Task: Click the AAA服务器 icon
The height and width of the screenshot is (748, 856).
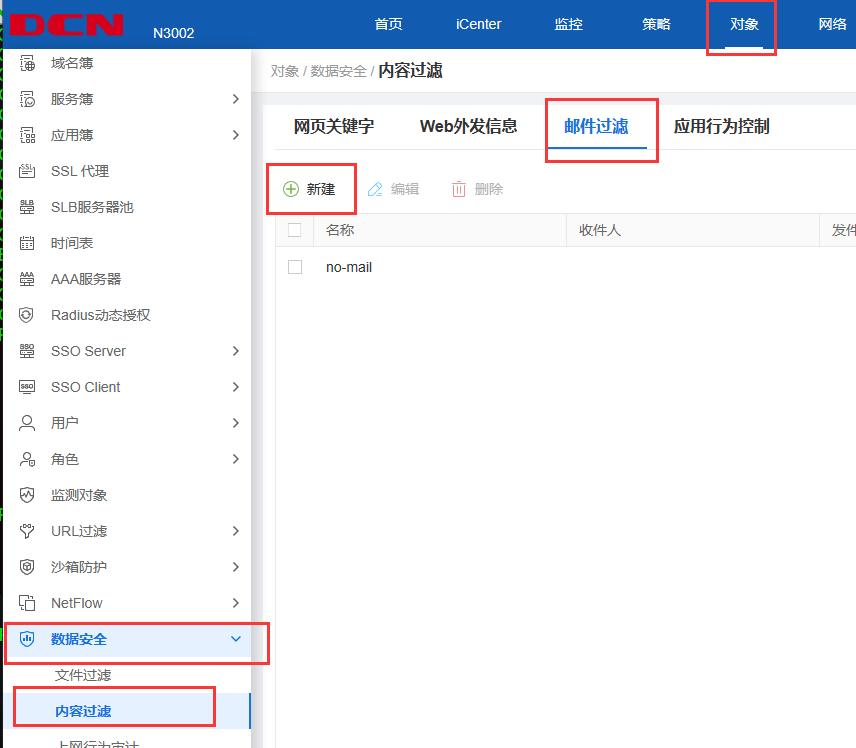Action: point(27,280)
